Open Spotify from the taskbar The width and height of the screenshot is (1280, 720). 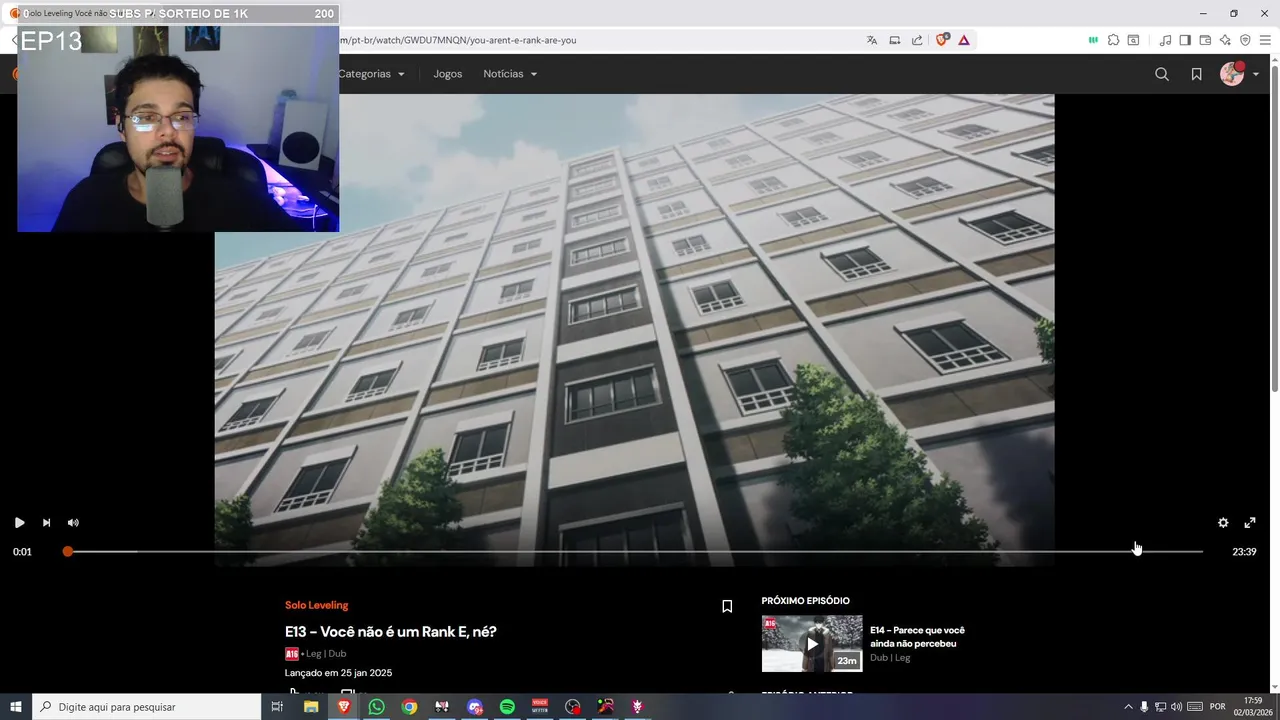click(507, 706)
